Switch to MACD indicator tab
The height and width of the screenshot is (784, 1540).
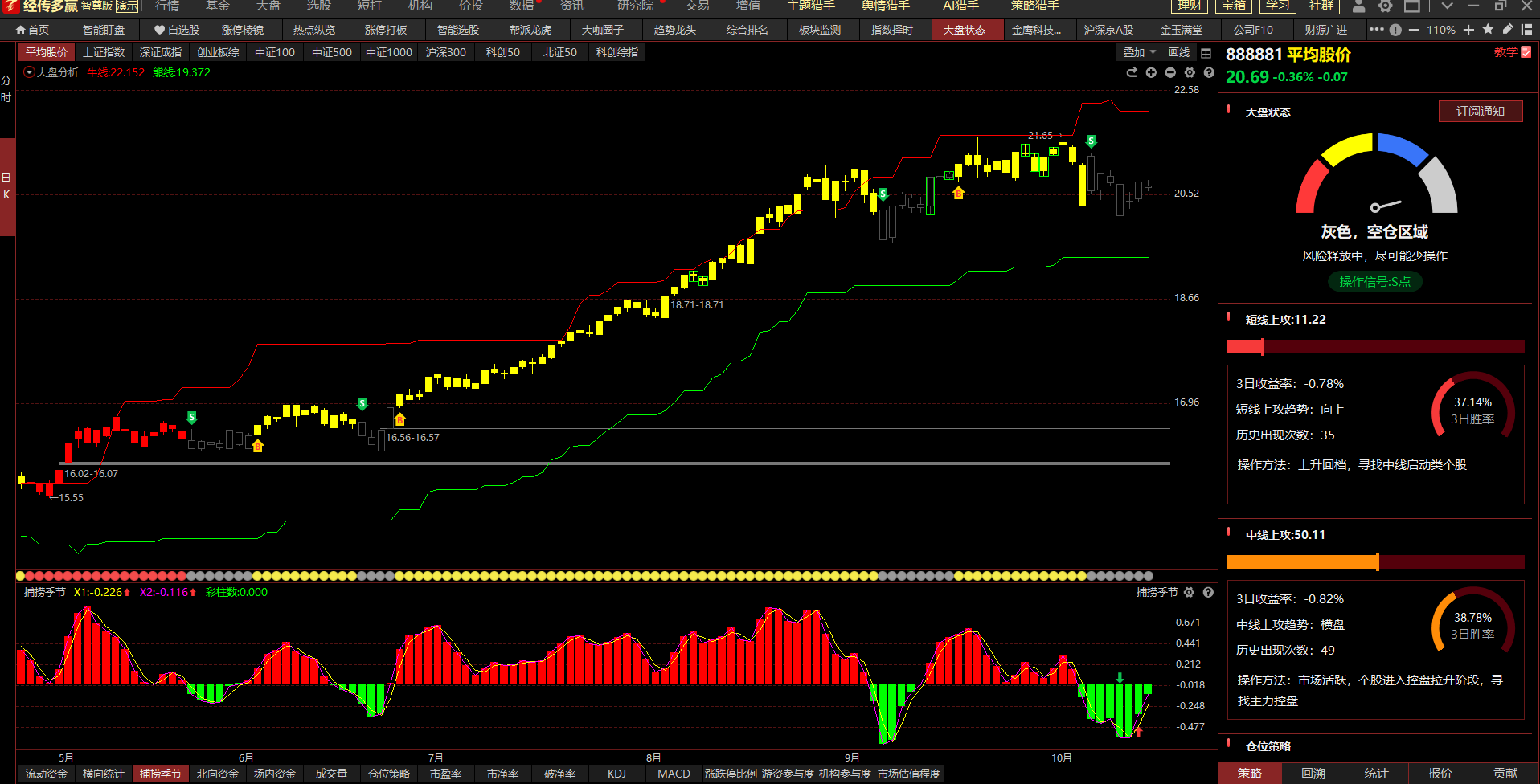(674, 774)
